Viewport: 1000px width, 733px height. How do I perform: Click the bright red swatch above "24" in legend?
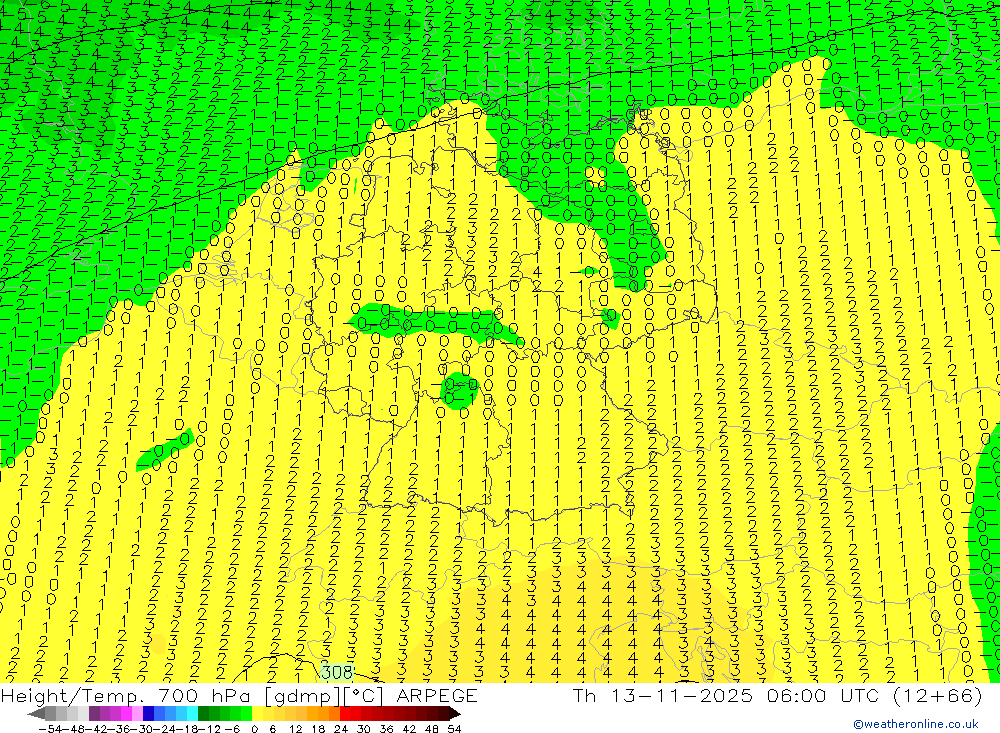tap(345, 713)
